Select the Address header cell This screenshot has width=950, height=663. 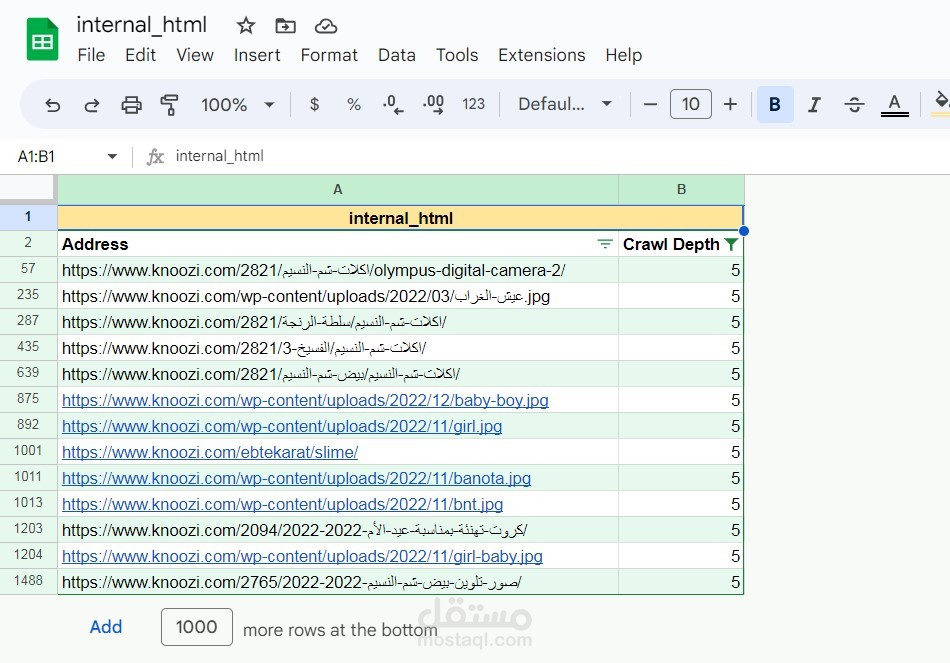click(338, 244)
